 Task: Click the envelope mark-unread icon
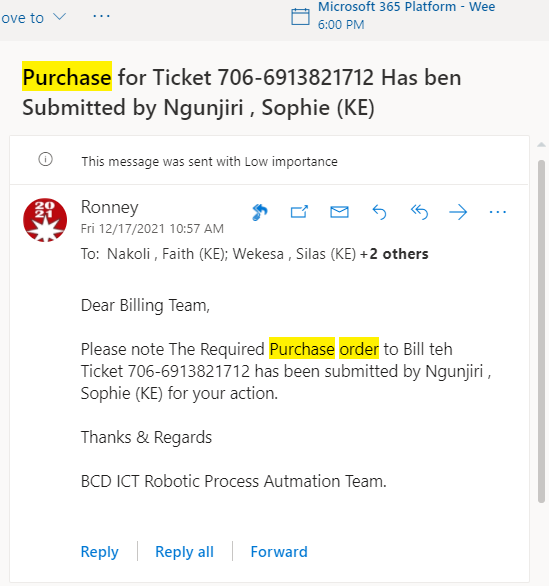coord(339,212)
